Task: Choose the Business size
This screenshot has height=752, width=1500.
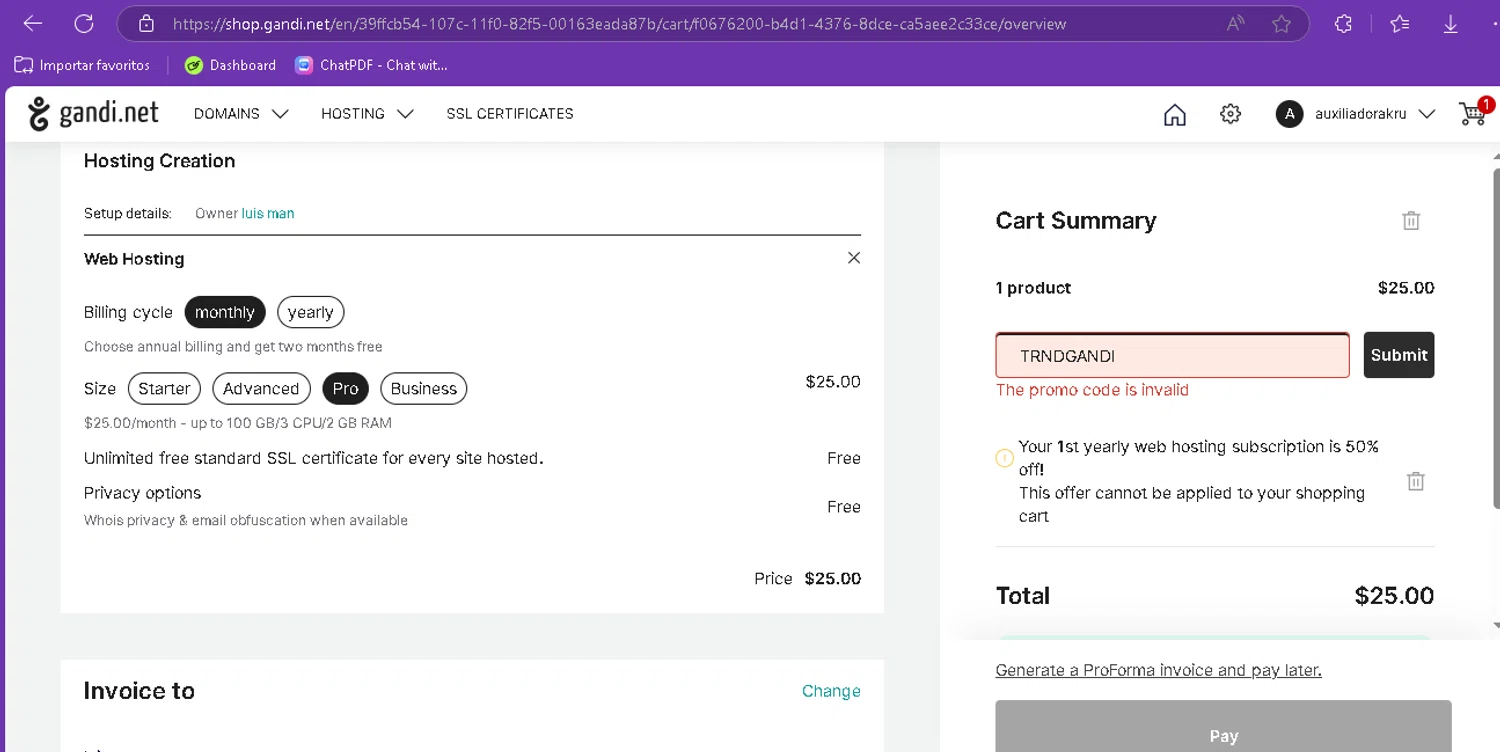Action: 424,389
